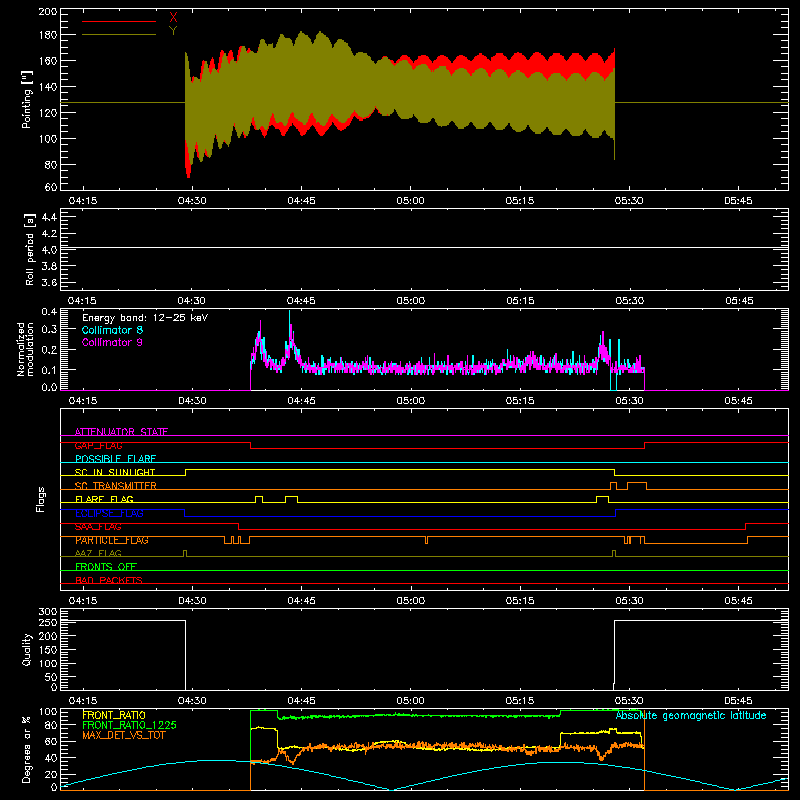This screenshot has width=800, height=800.
Task: Click the Normalized modulation axis title
Action: tap(26, 349)
